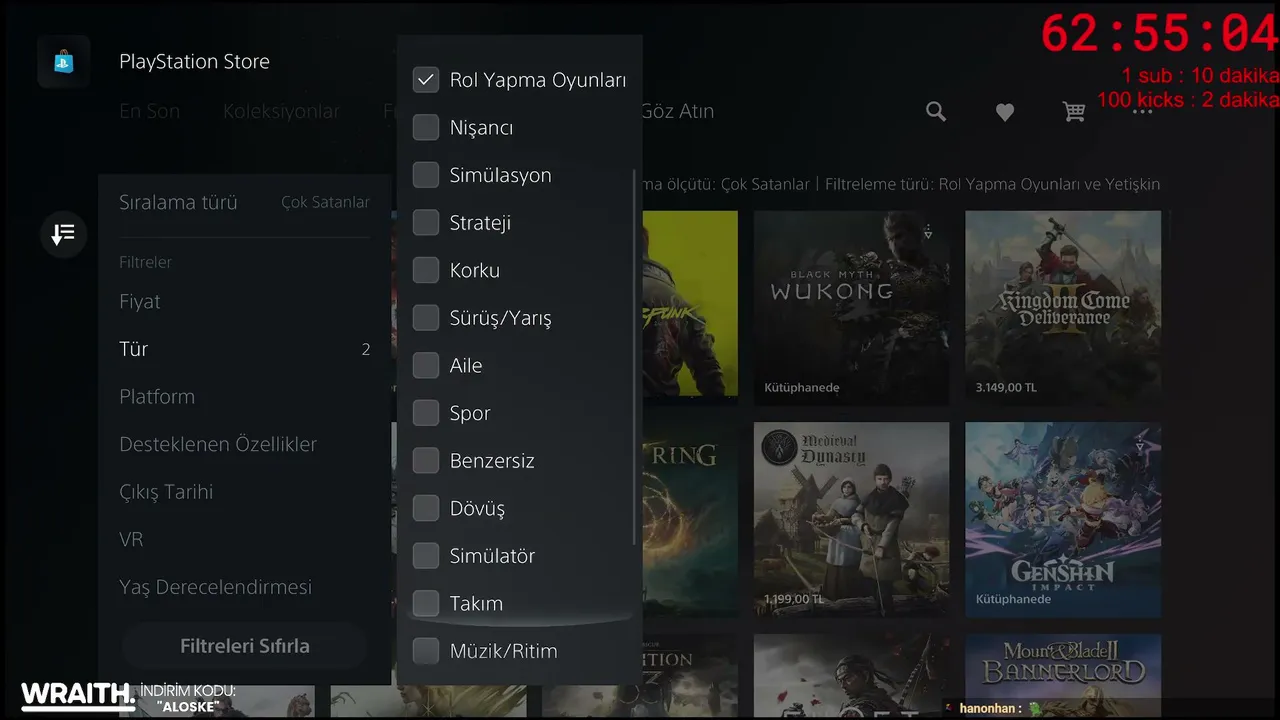Click the Filtreleri Sıfırla button
The width and height of the screenshot is (1280, 720).
point(245,646)
